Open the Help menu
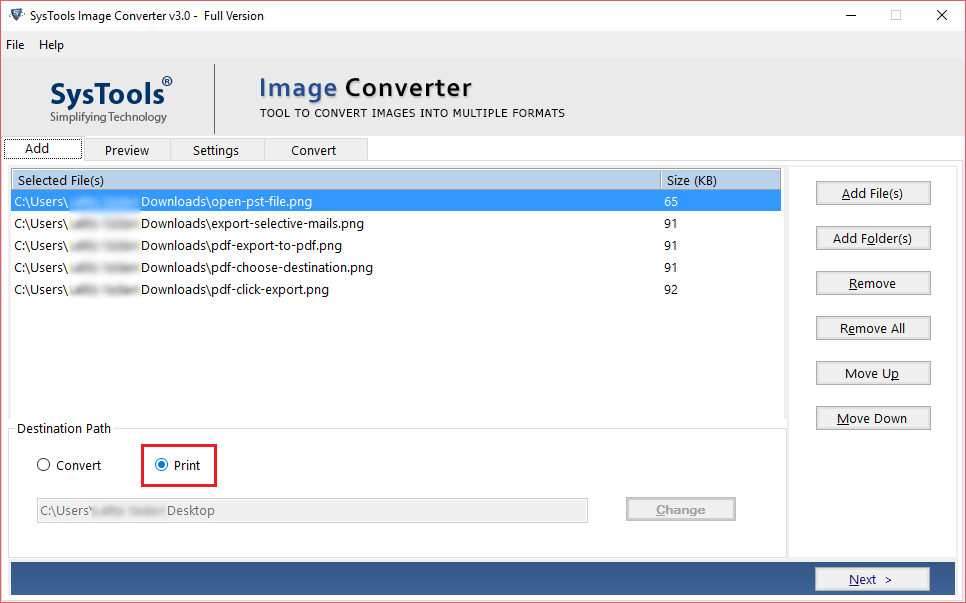Screen dimensions: 966x603 point(51,45)
